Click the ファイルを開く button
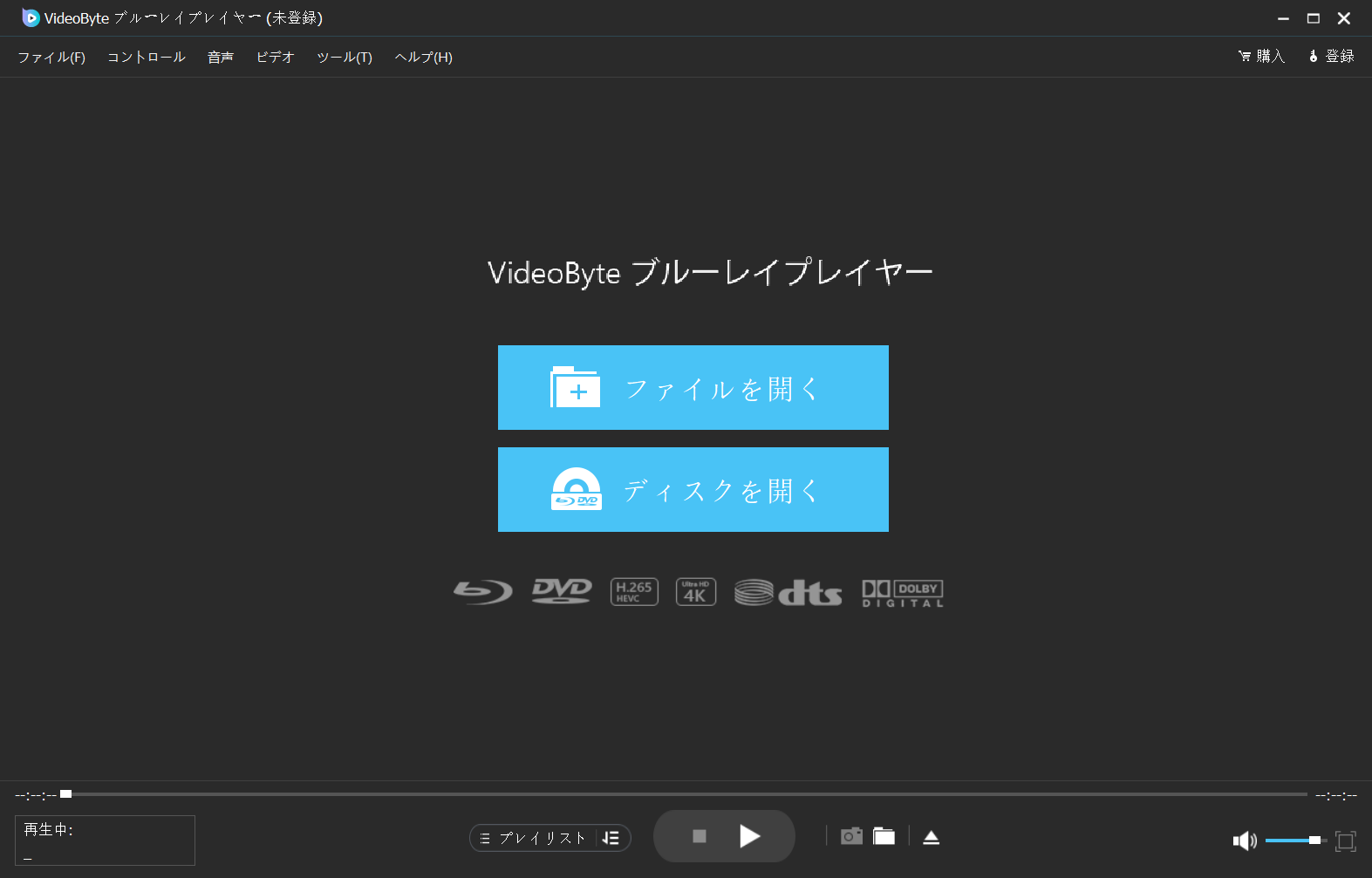 (693, 388)
